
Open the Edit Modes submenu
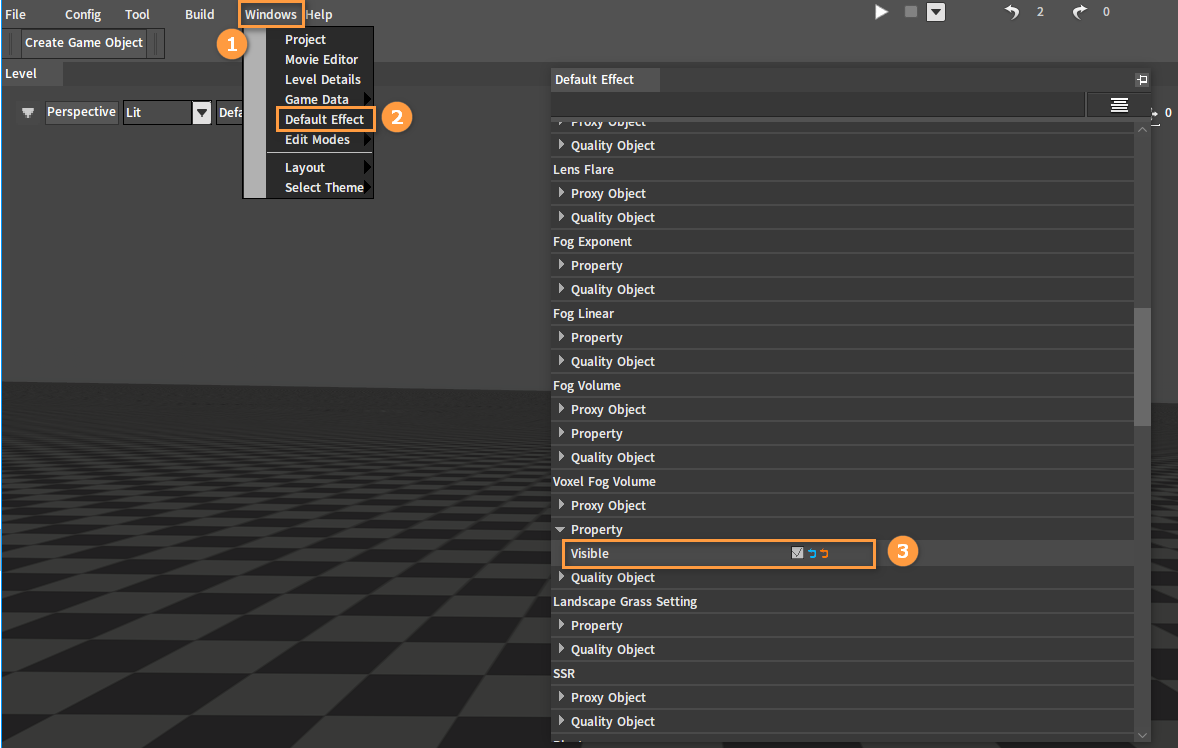tap(319, 140)
